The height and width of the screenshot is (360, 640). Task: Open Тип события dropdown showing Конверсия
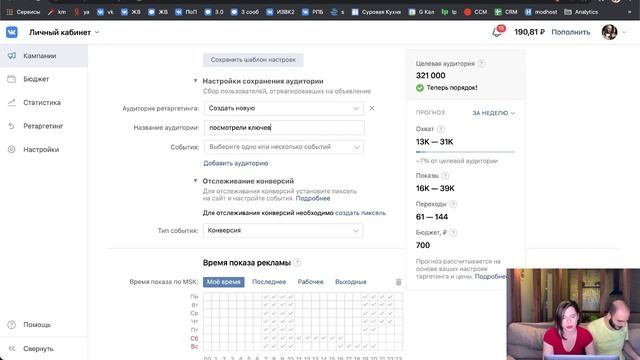283,231
